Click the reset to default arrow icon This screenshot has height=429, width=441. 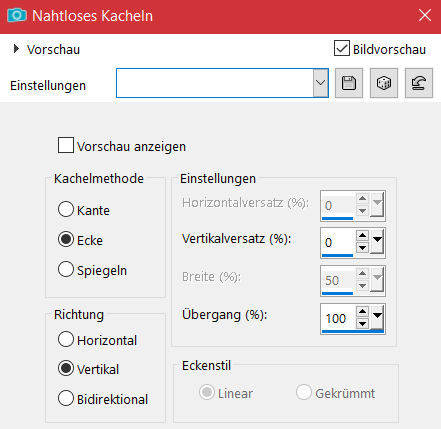pyautogui.click(x=419, y=83)
